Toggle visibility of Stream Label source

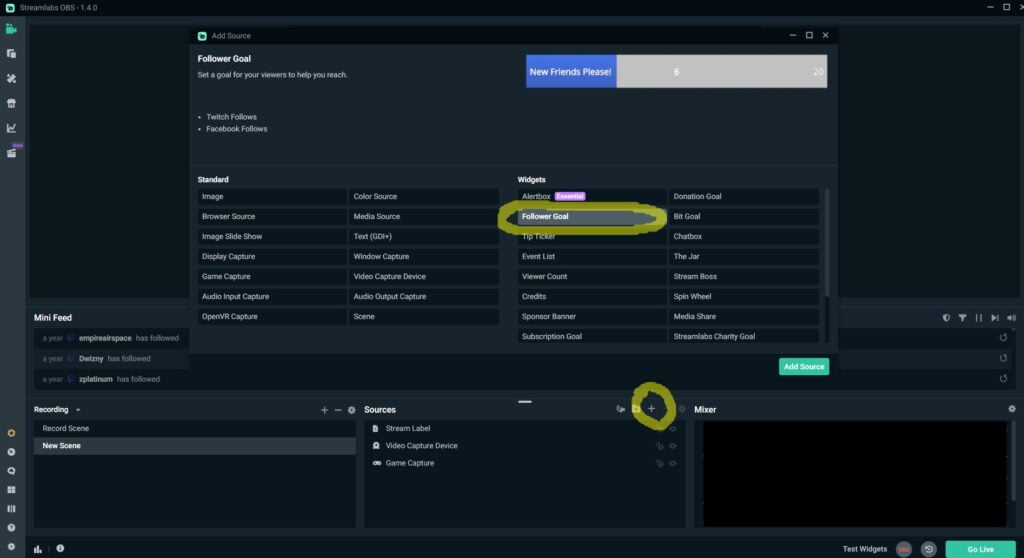673,429
